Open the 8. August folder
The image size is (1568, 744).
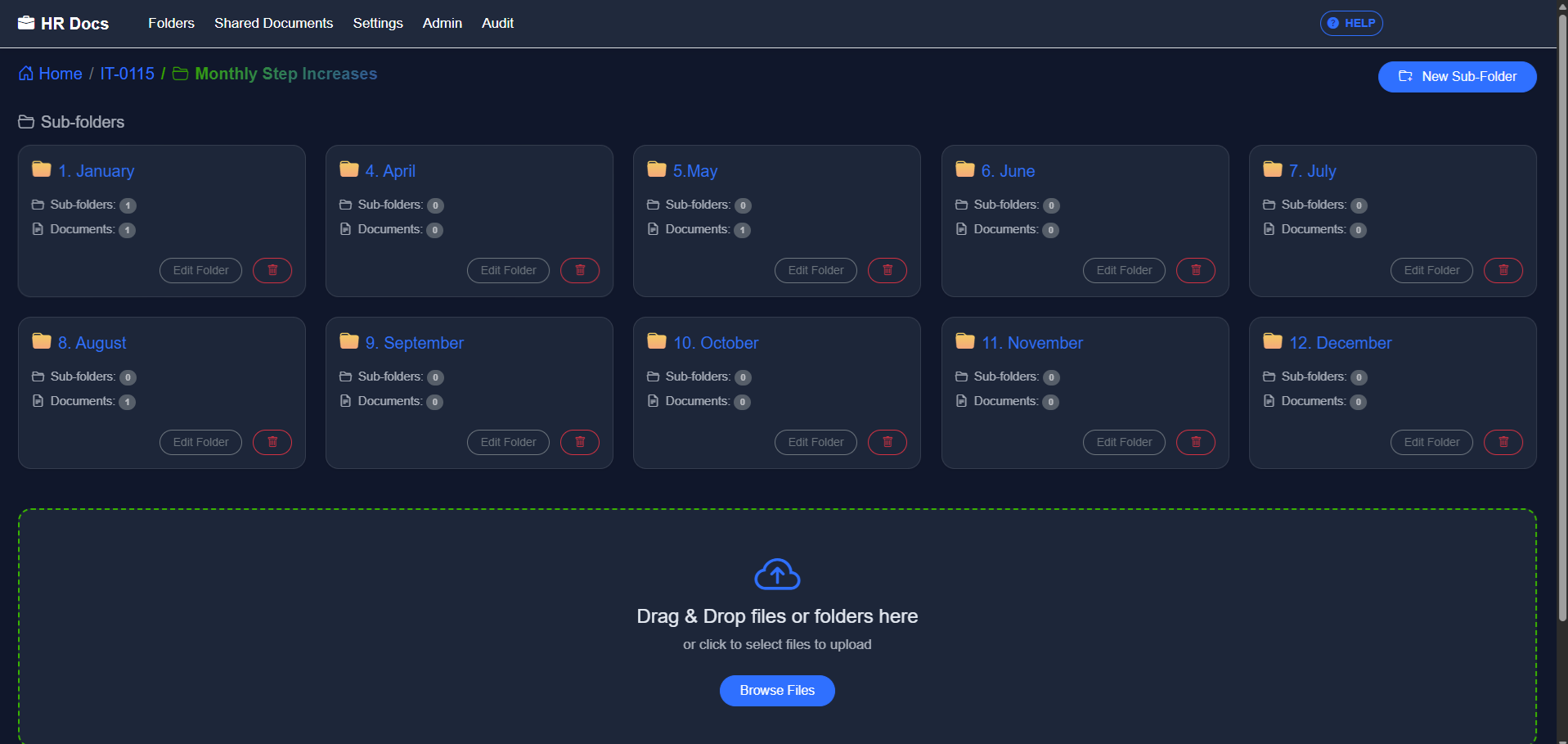tap(92, 343)
